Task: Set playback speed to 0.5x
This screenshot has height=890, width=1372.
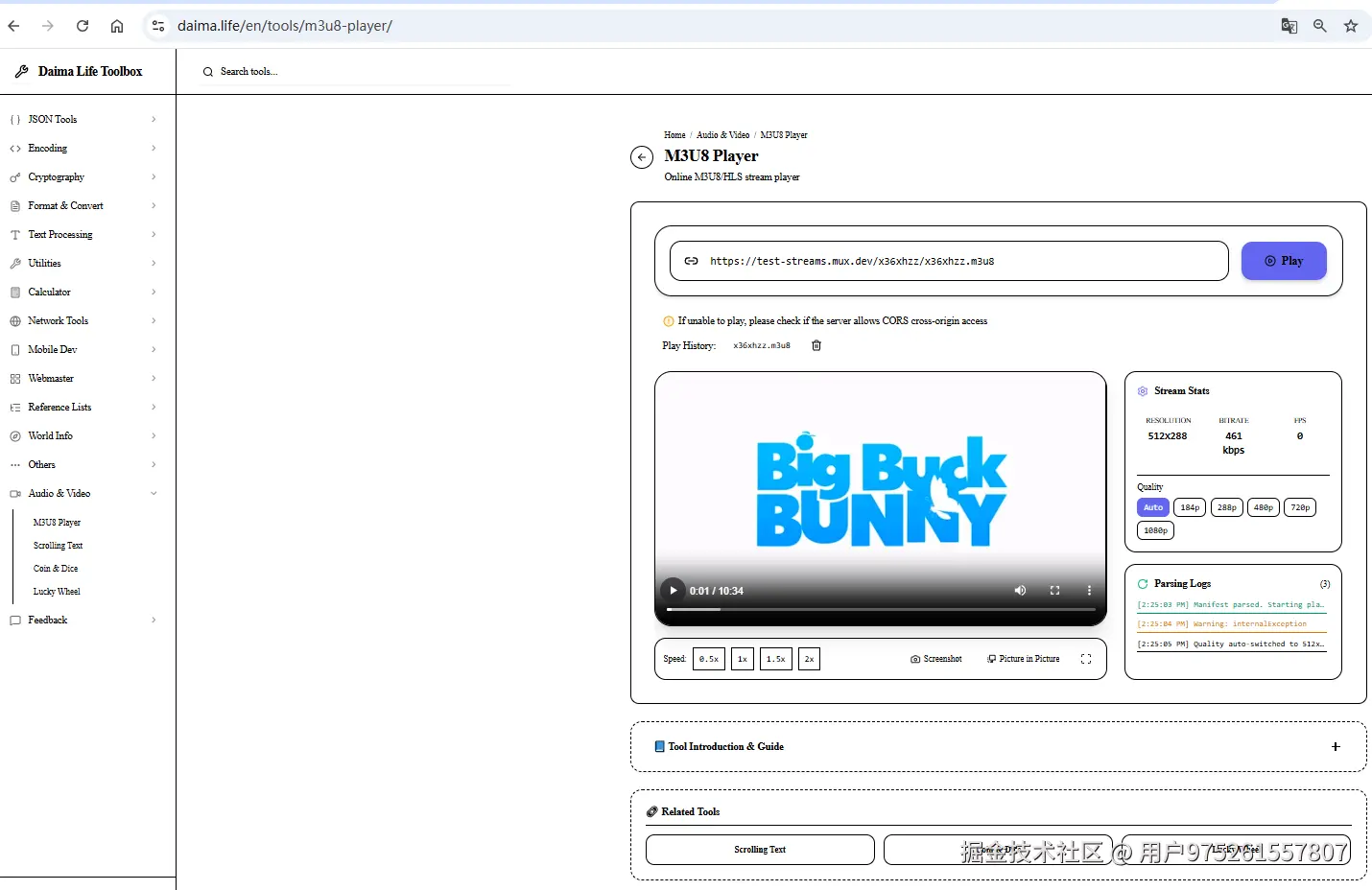Action: point(709,659)
